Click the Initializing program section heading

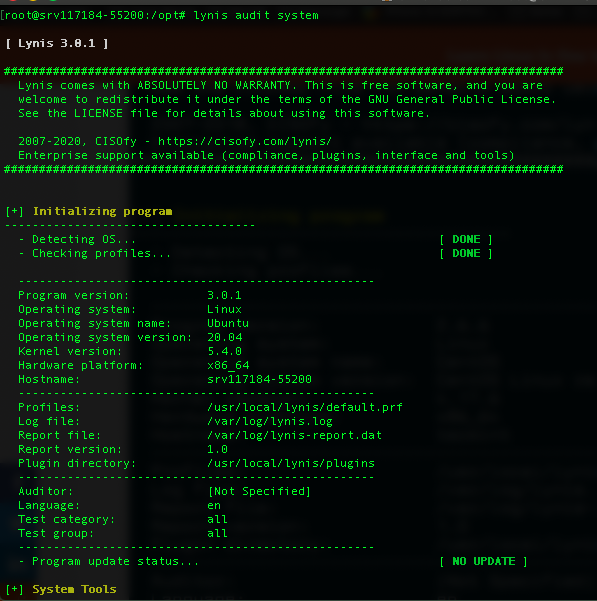pos(102,211)
